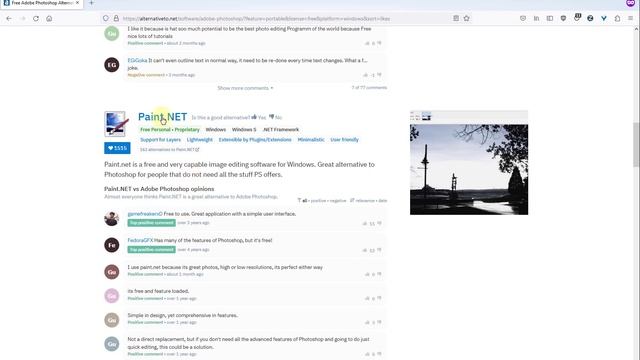Reload the page with the refresh icon

pyautogui.click(x=36, y=18)
